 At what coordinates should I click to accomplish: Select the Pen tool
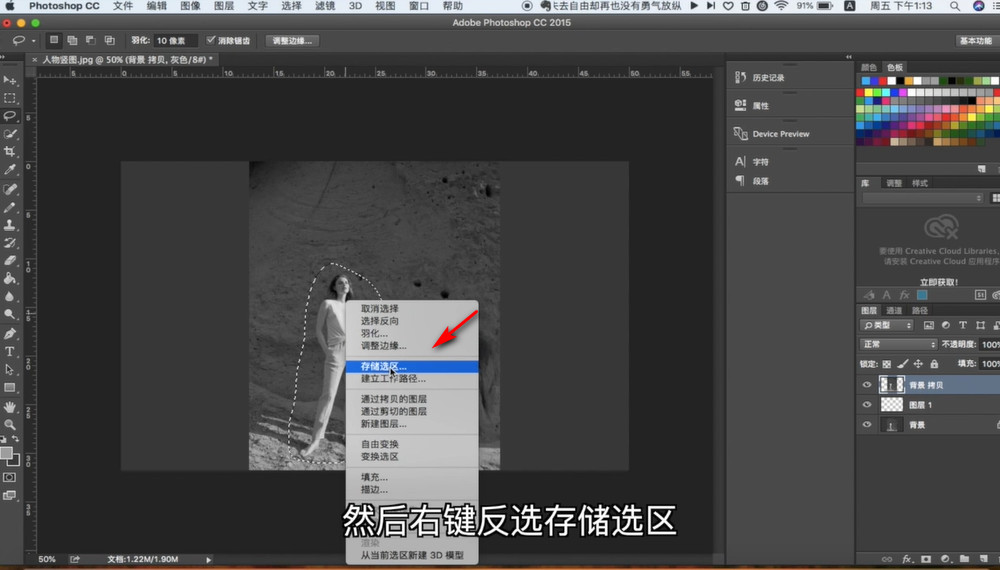point(10,333)
